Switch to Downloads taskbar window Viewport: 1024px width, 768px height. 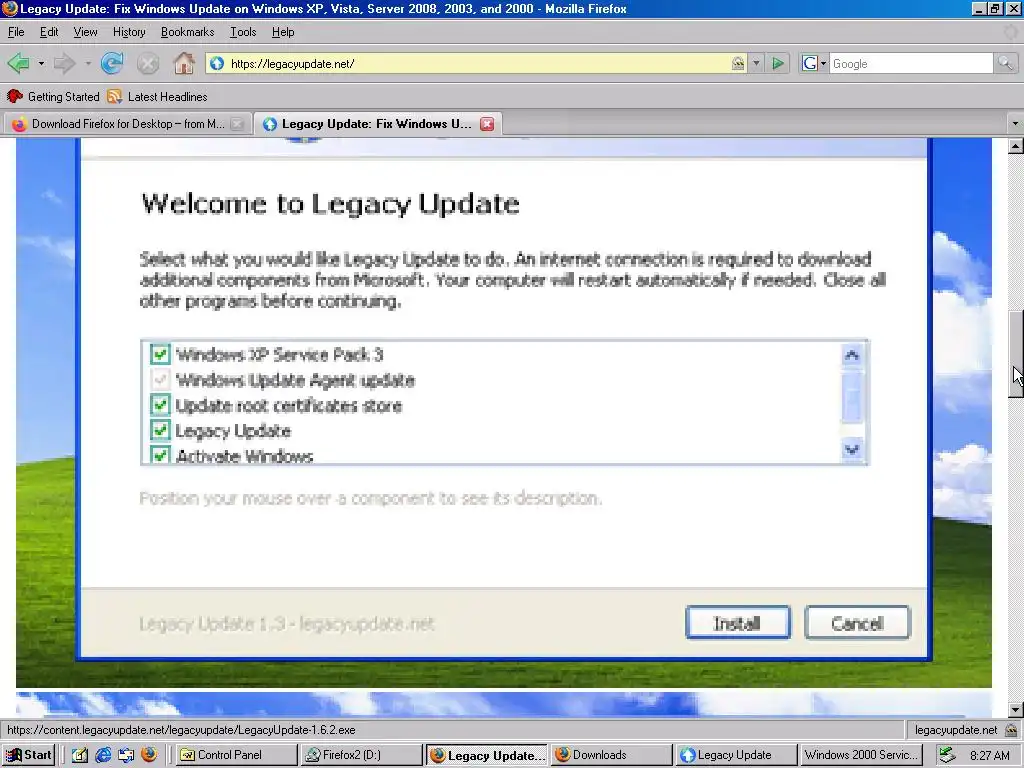pos(611,755)
